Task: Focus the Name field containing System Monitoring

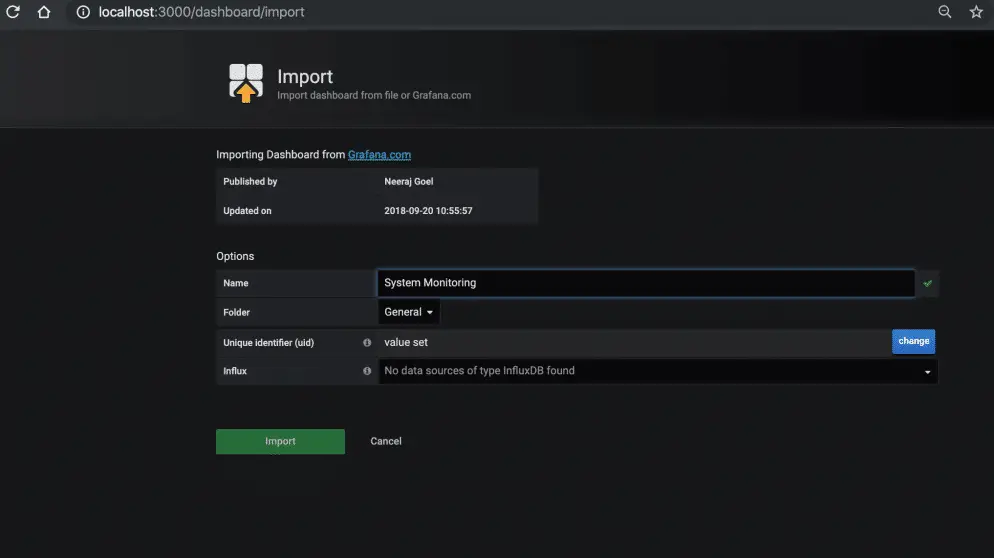Action: pos(645,283)
